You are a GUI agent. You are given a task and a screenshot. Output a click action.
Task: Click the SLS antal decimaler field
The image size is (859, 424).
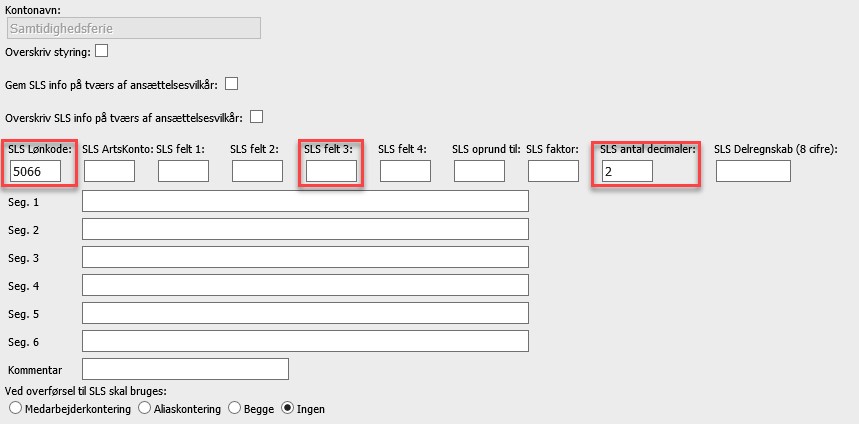(627, 171)
